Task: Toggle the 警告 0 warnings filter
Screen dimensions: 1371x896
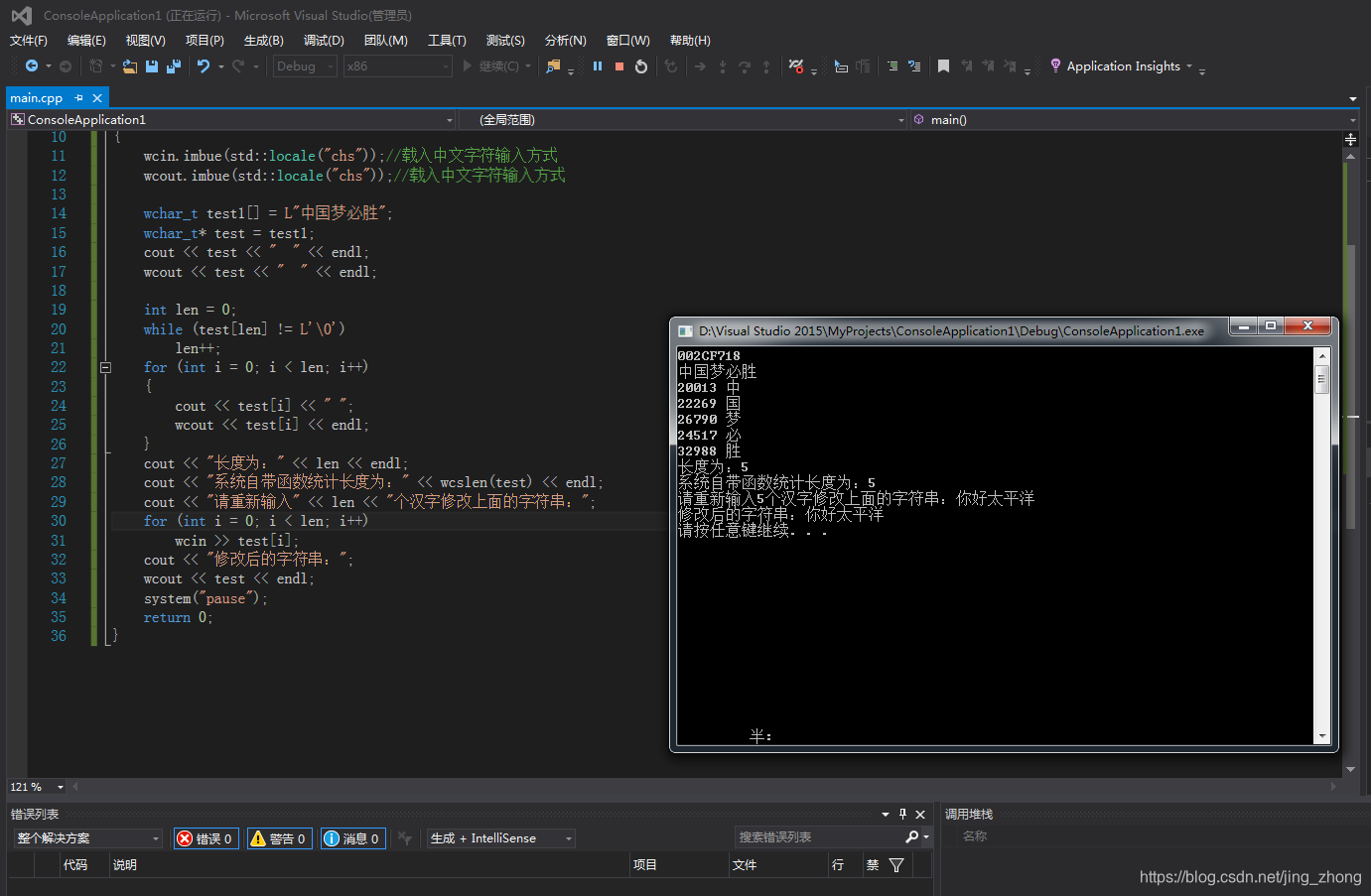Action: coord(279,837)
